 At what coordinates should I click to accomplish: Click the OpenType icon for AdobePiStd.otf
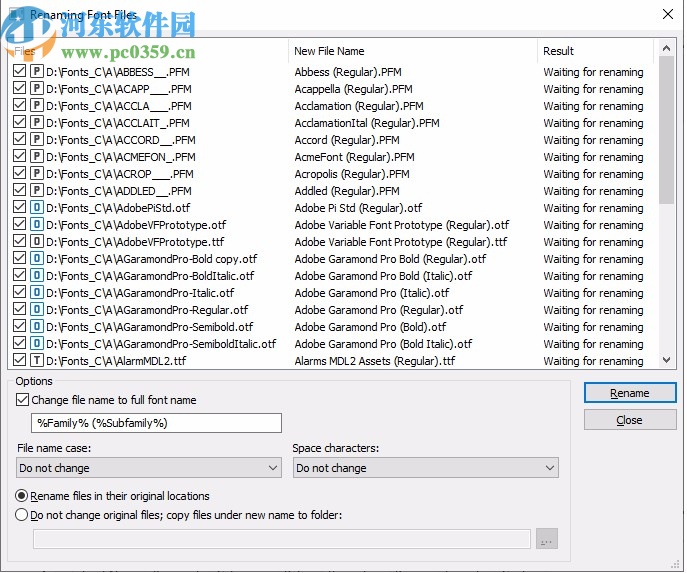point(37,208)
